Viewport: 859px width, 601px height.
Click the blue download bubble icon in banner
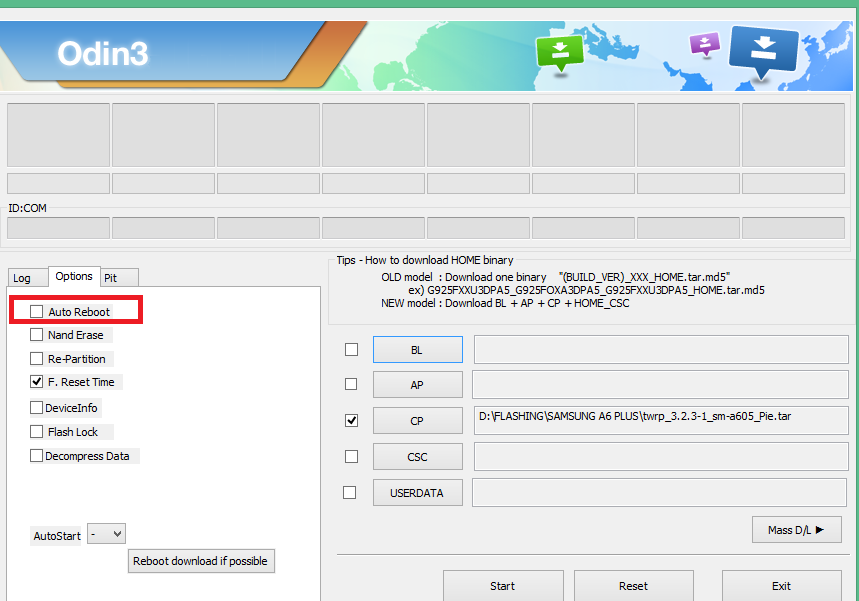tap(763, 51)
